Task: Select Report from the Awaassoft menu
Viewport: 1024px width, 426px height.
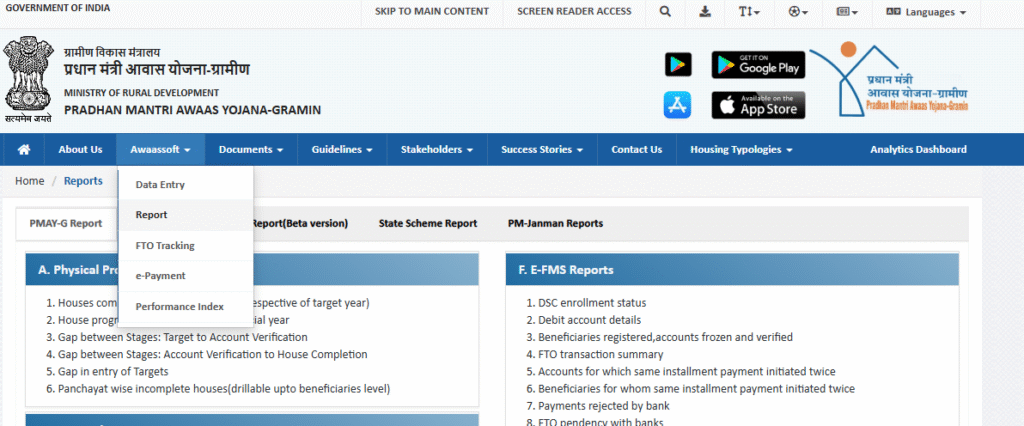Action: [152, 215]
